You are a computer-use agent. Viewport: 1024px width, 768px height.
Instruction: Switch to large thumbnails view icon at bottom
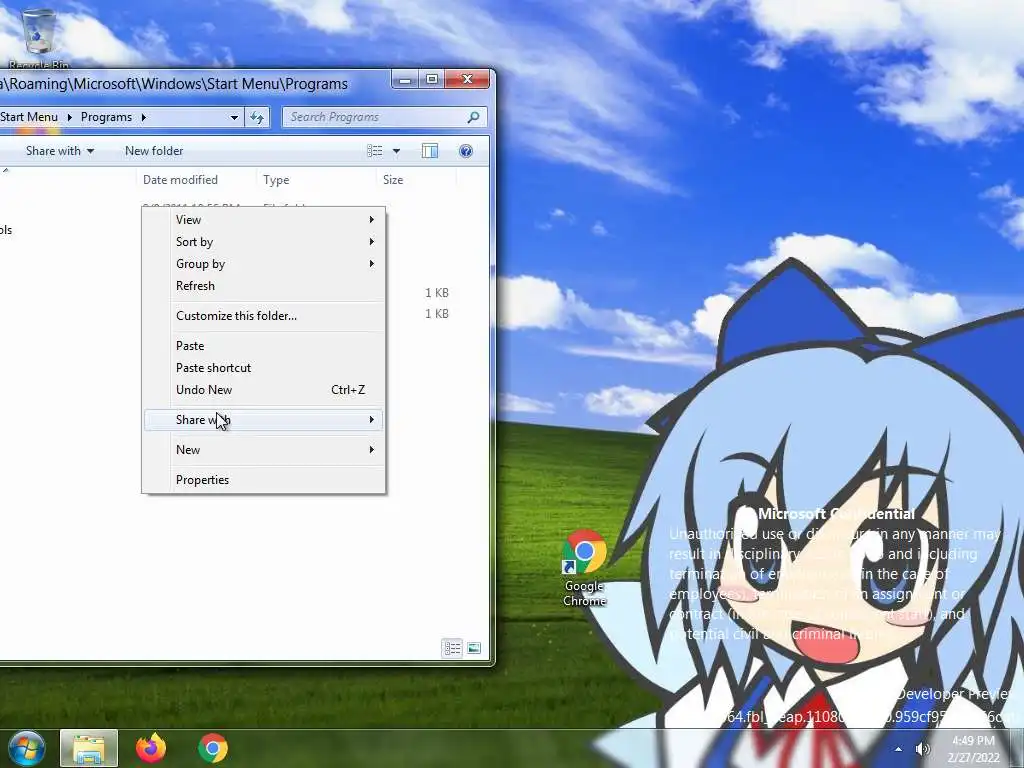tap(474, 648)
